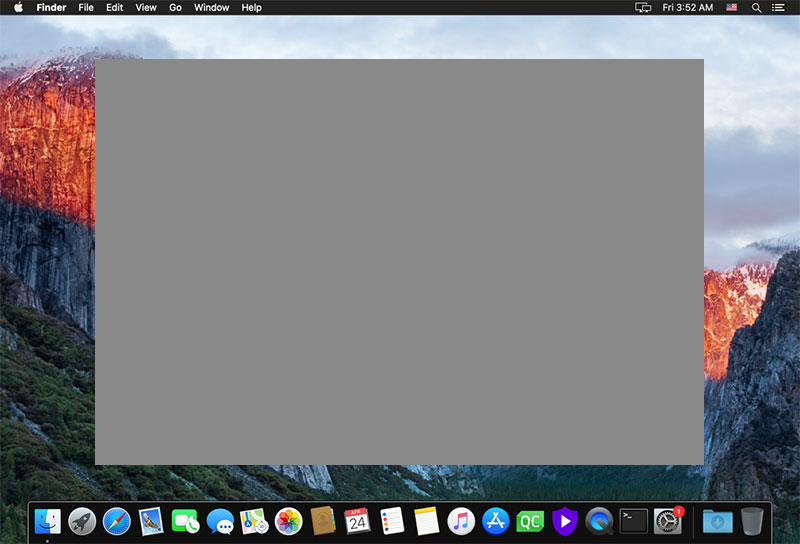This screenshot has height=544, width=800.
Task: Open Contacts address book icon
Action: (323, 521)
